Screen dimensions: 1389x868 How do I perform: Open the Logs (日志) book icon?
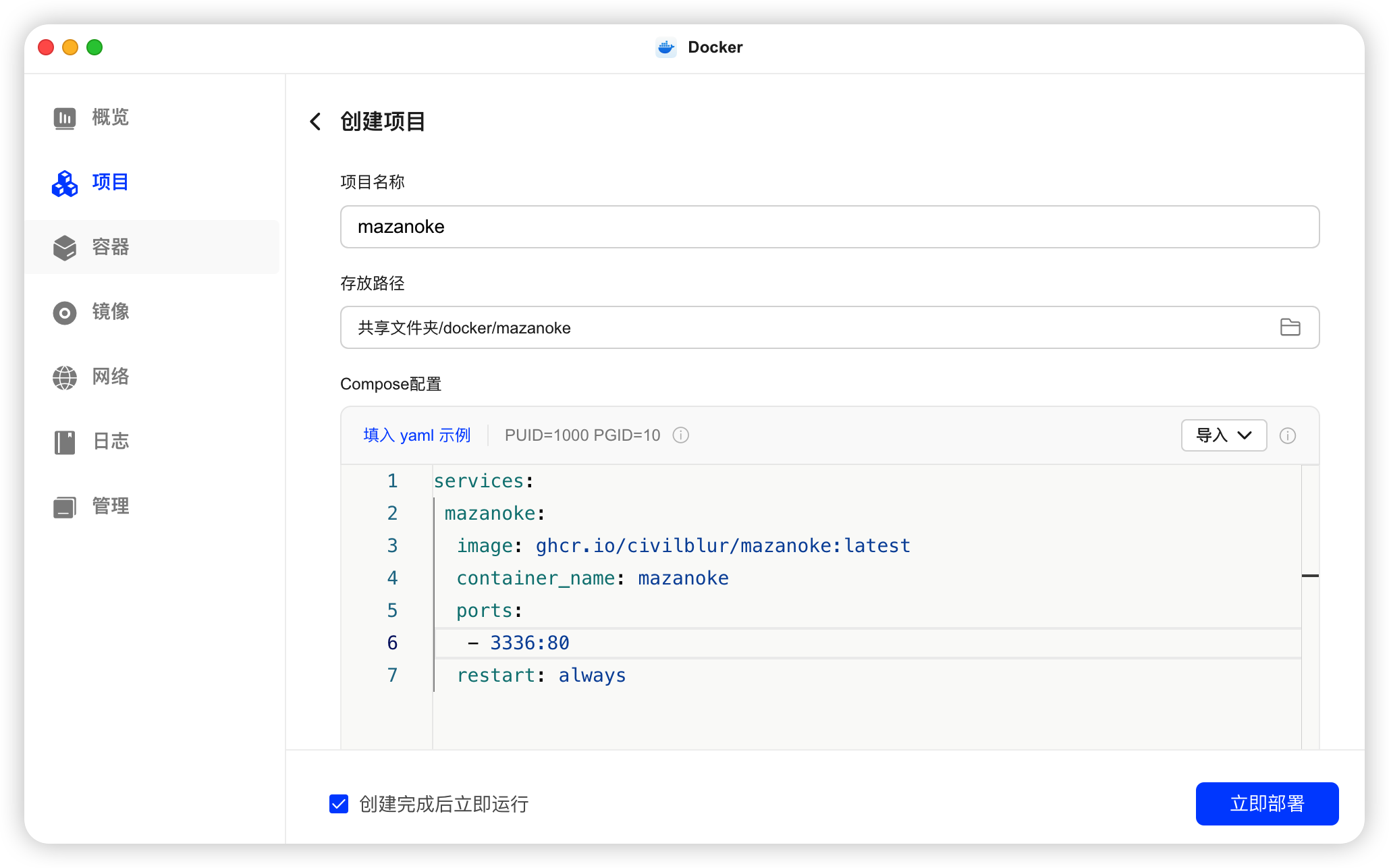pos(65,442)
